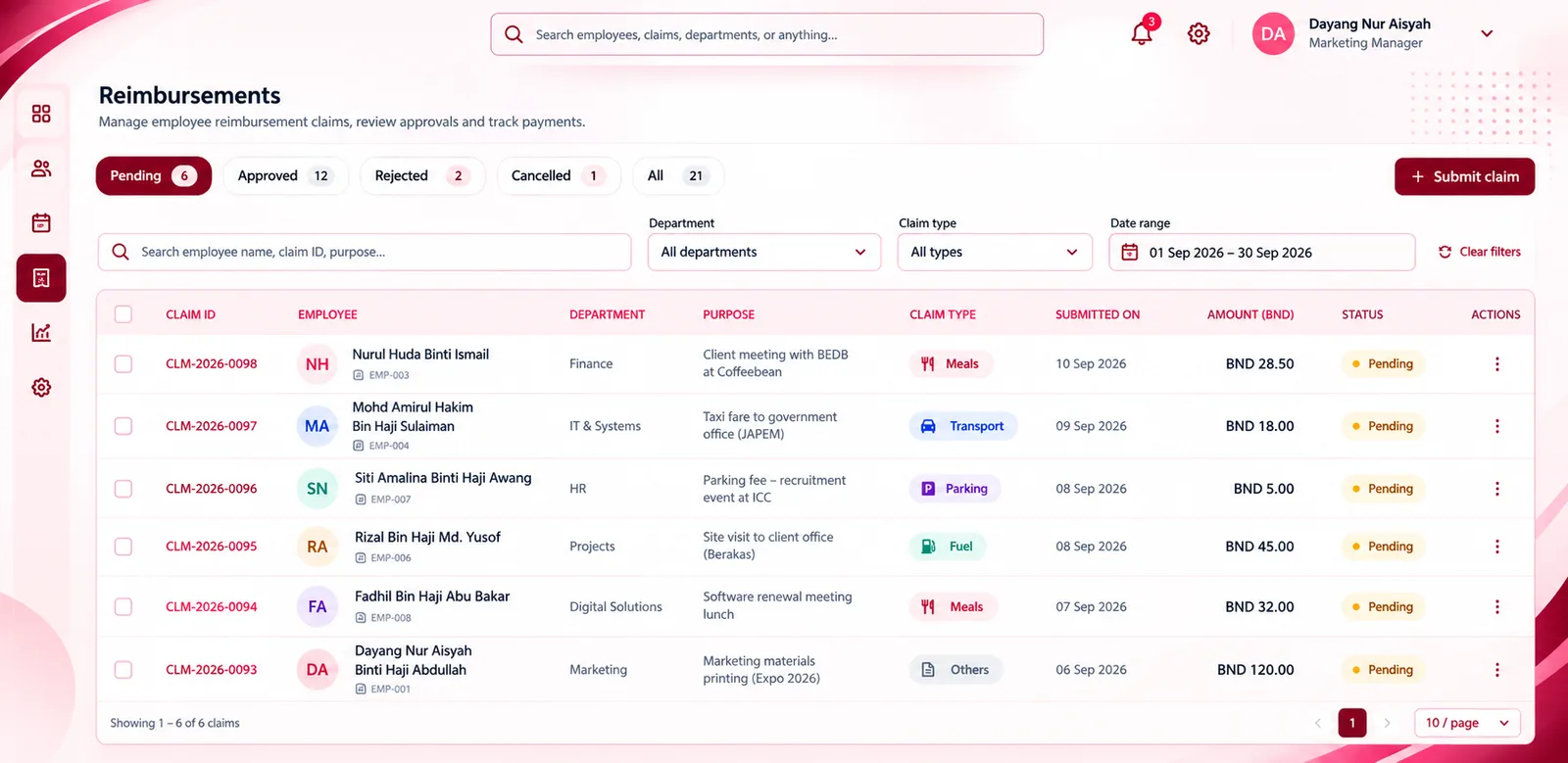Open the reimbursements receipt icon in sidebar
1568x763 pixels.
coord(41,278)
